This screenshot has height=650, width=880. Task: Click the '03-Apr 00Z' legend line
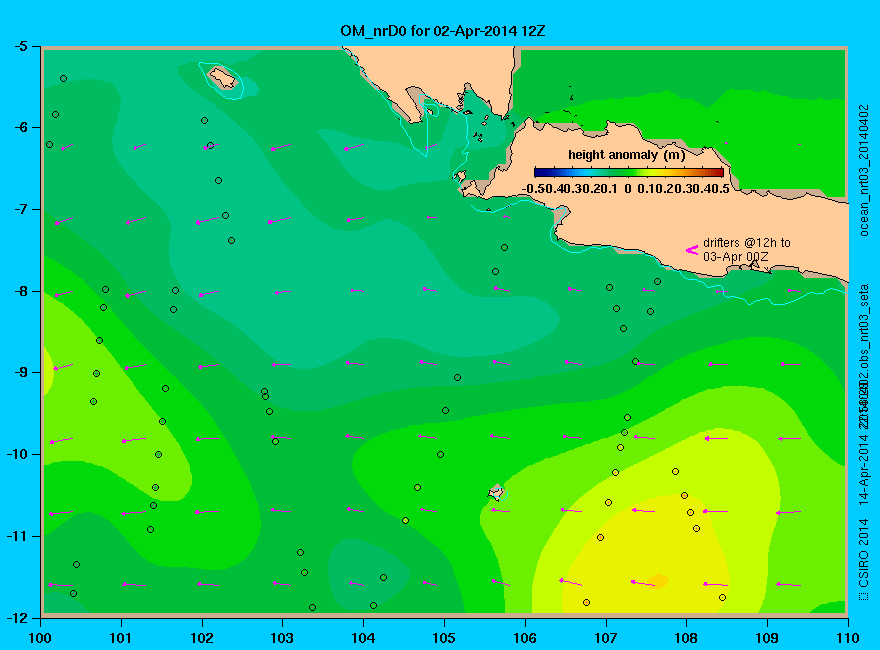point(736,257)
